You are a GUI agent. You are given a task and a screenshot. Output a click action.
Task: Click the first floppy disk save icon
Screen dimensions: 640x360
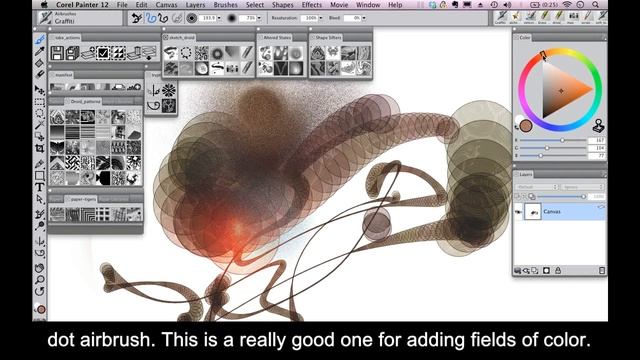coord(57,53)
